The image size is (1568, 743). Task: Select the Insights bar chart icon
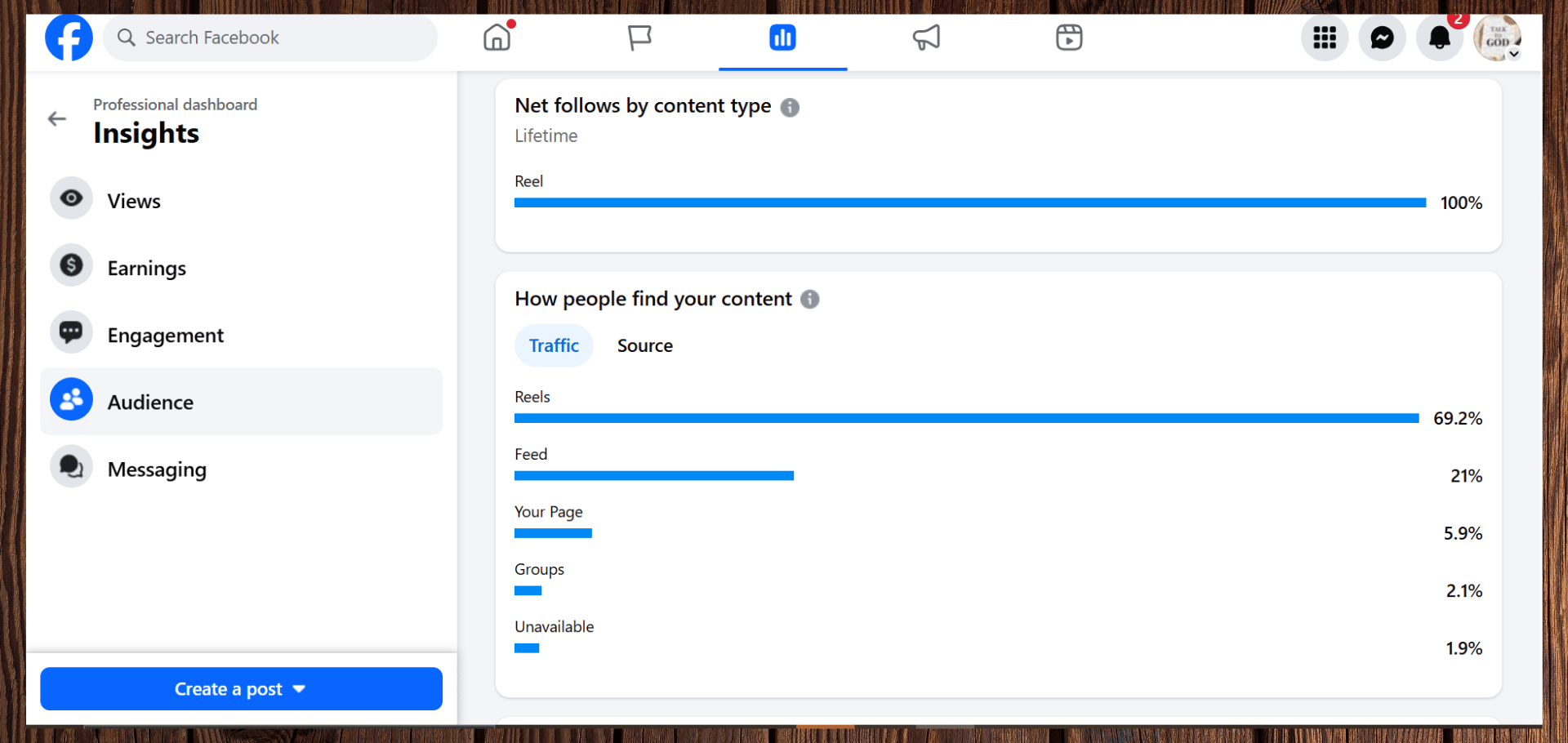point(782,38)
